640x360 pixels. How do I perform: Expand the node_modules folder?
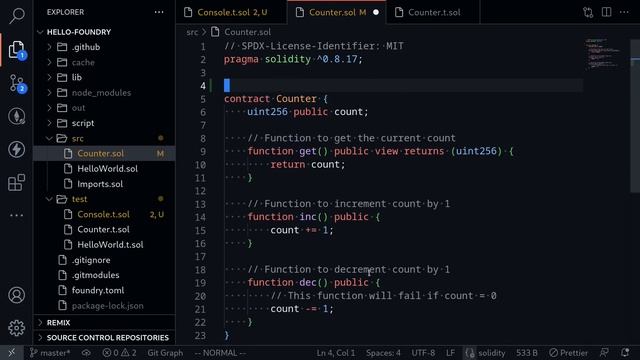[x=104, y=93]
